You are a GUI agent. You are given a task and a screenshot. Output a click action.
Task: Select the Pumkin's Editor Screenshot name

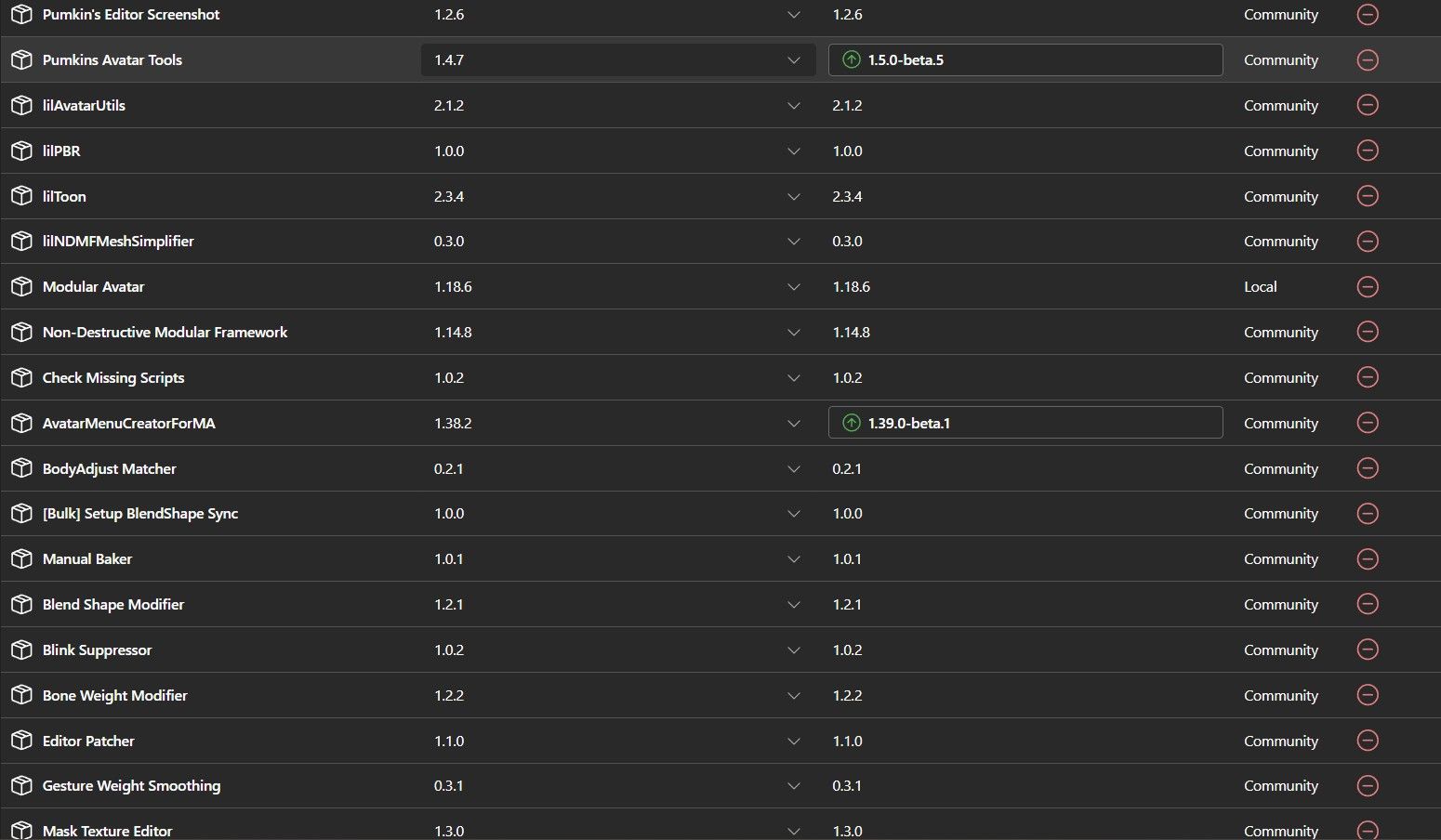point(131,15)
